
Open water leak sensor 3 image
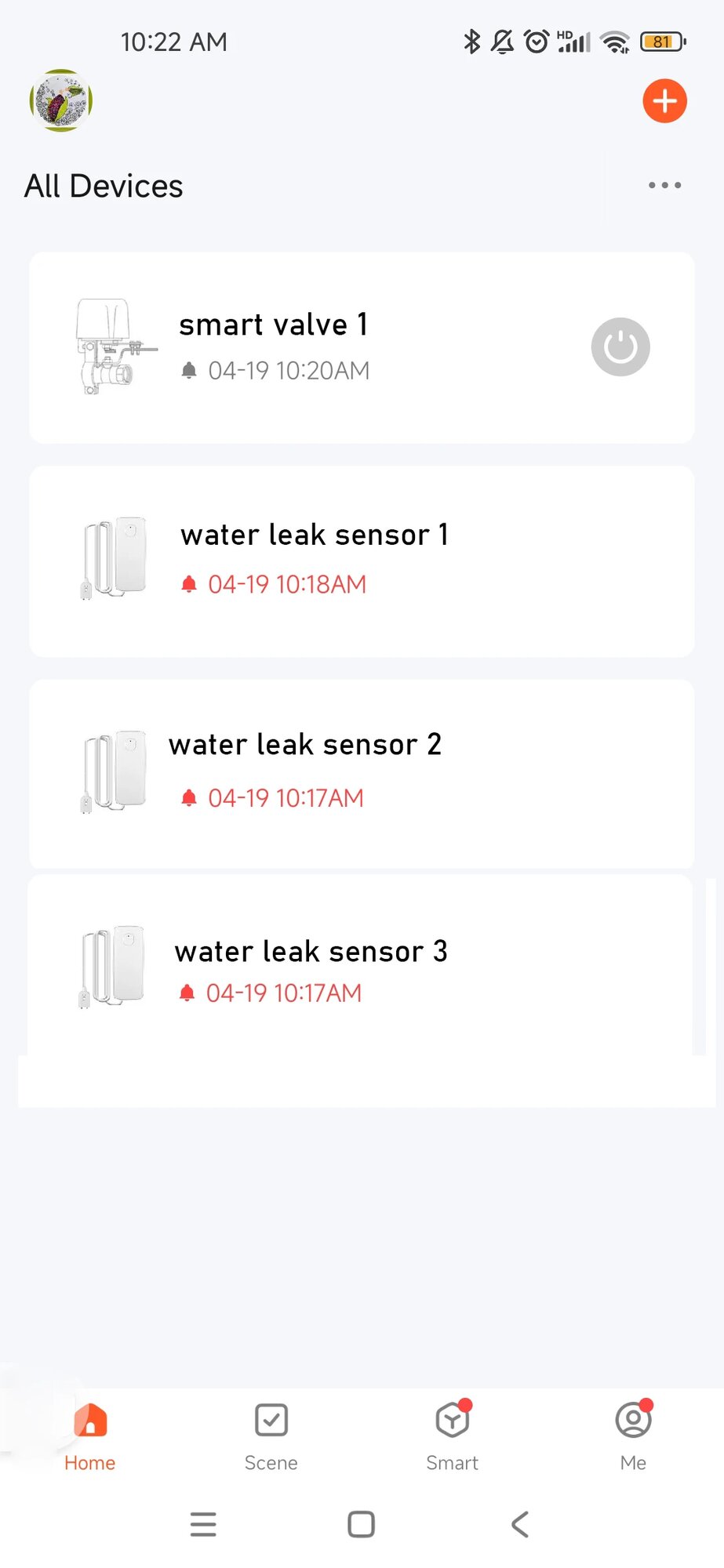pyautogui.click(x=112, y=966)
